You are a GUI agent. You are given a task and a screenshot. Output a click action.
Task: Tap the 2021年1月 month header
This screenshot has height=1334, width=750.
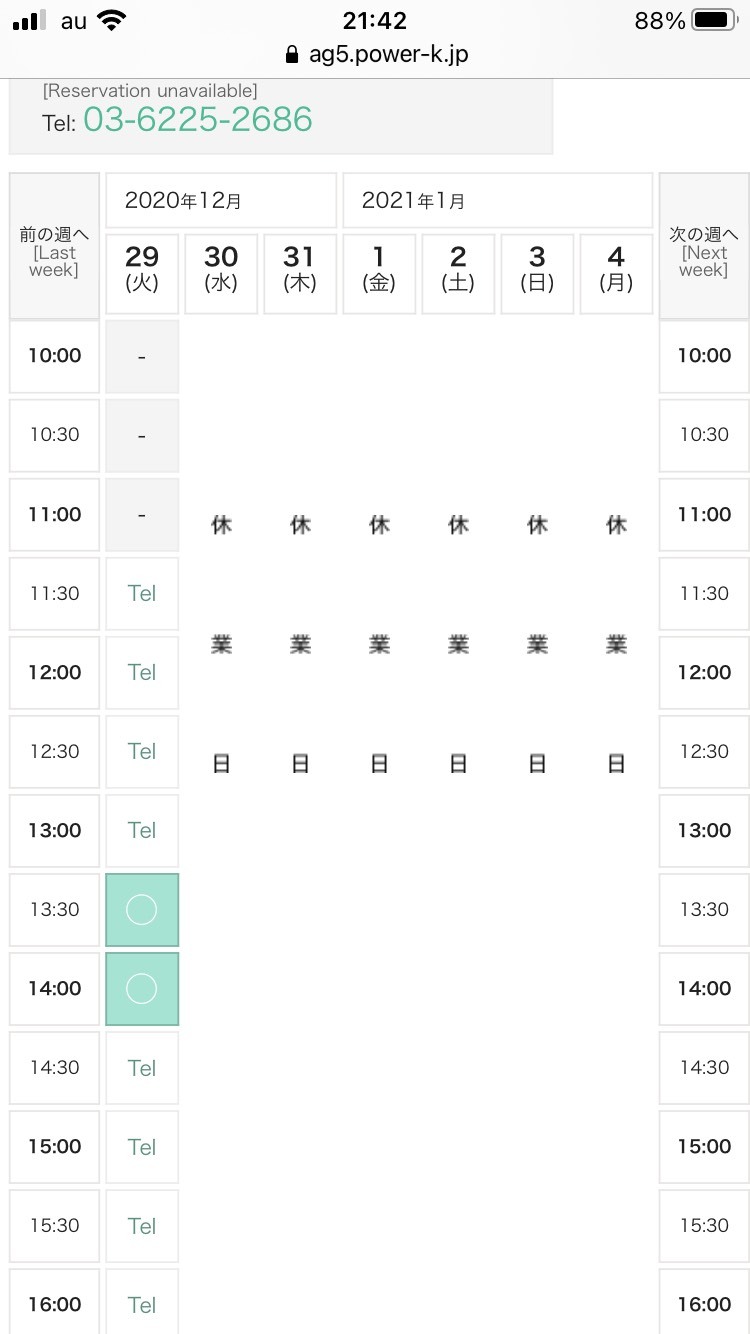[x=497, y=200]
